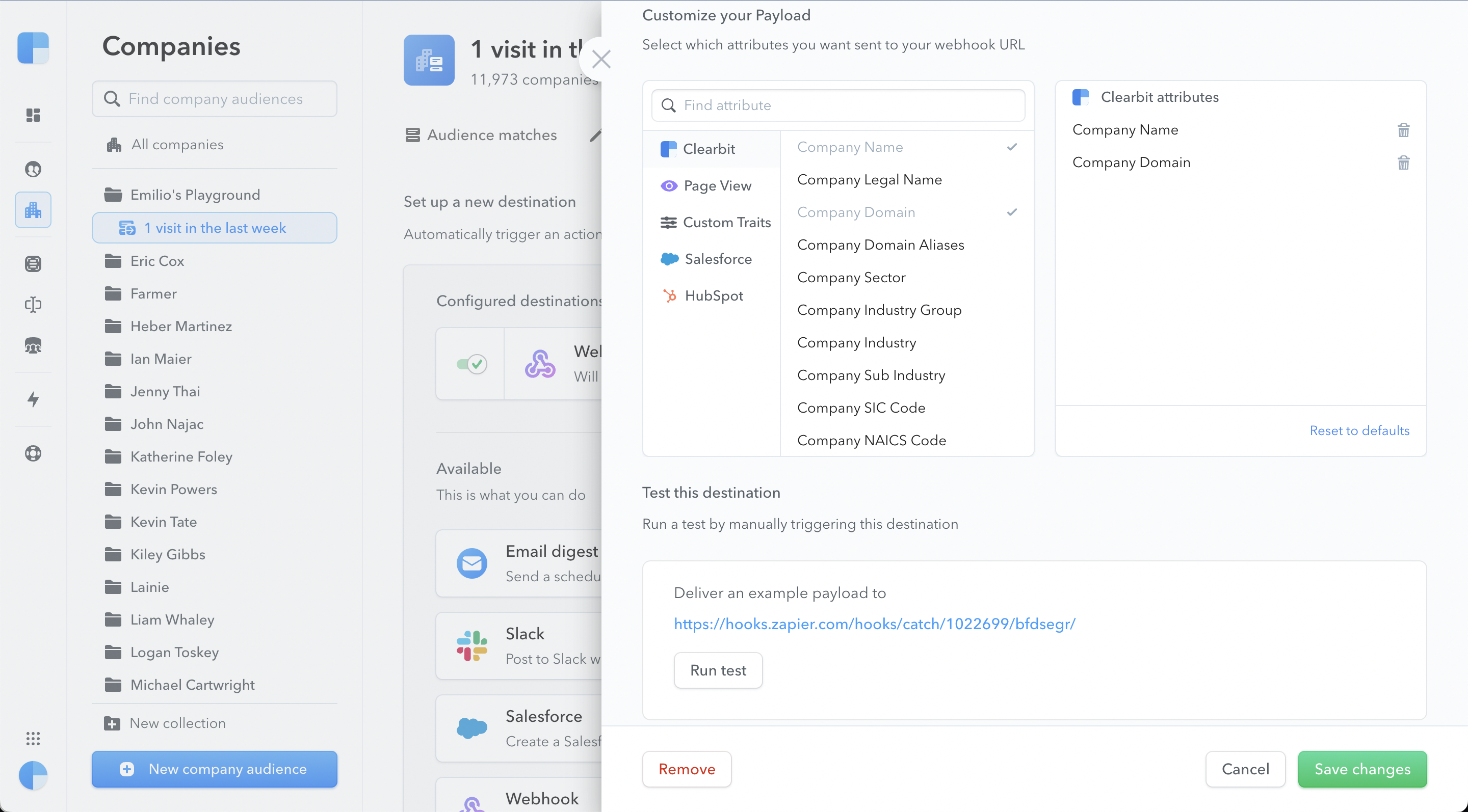
Task: Open the hooks.zapier.com webhook URL link
Action: (x=874, y=624)
